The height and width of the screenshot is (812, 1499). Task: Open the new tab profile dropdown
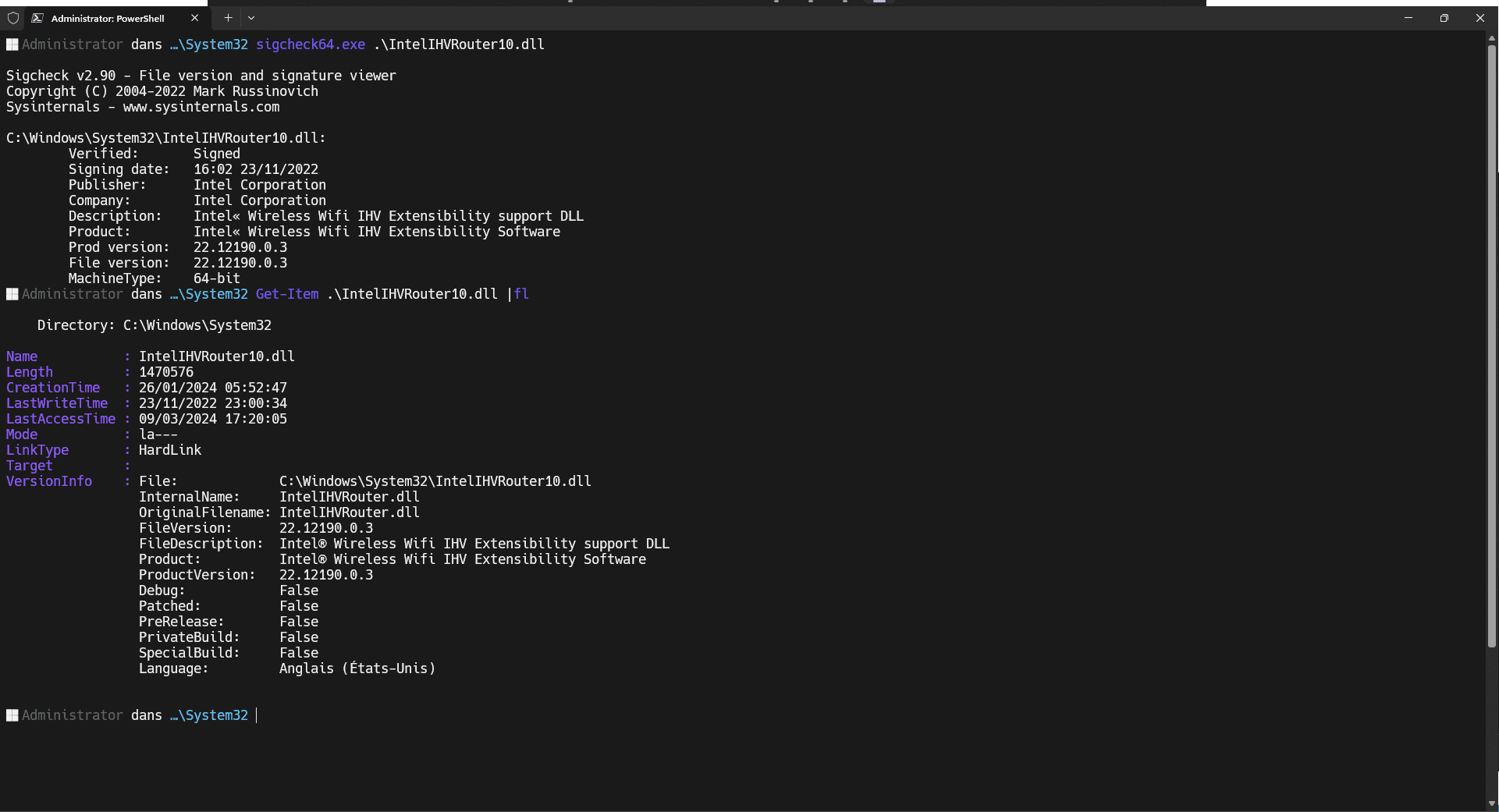[251, 18]
